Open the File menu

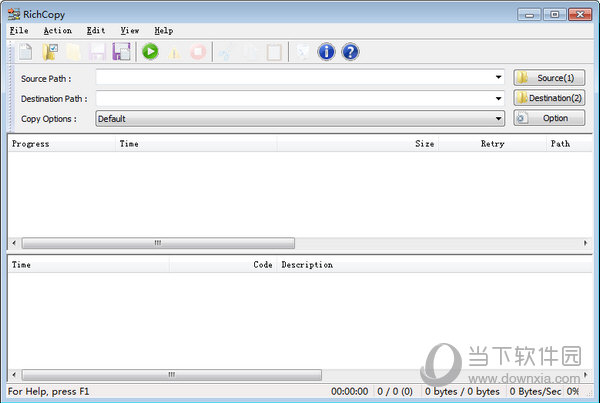(19, 31)
